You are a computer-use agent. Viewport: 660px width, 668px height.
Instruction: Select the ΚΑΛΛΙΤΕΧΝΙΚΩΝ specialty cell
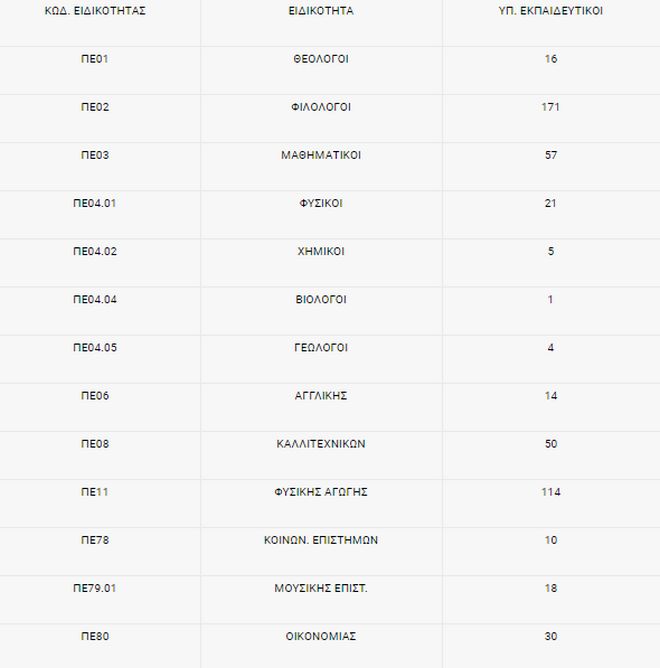[x=321, y=444]
